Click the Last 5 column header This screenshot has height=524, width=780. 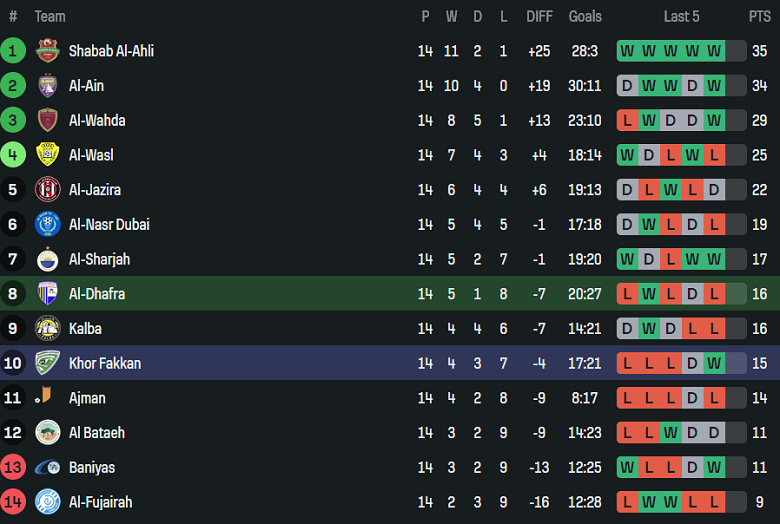pos(681,16)
